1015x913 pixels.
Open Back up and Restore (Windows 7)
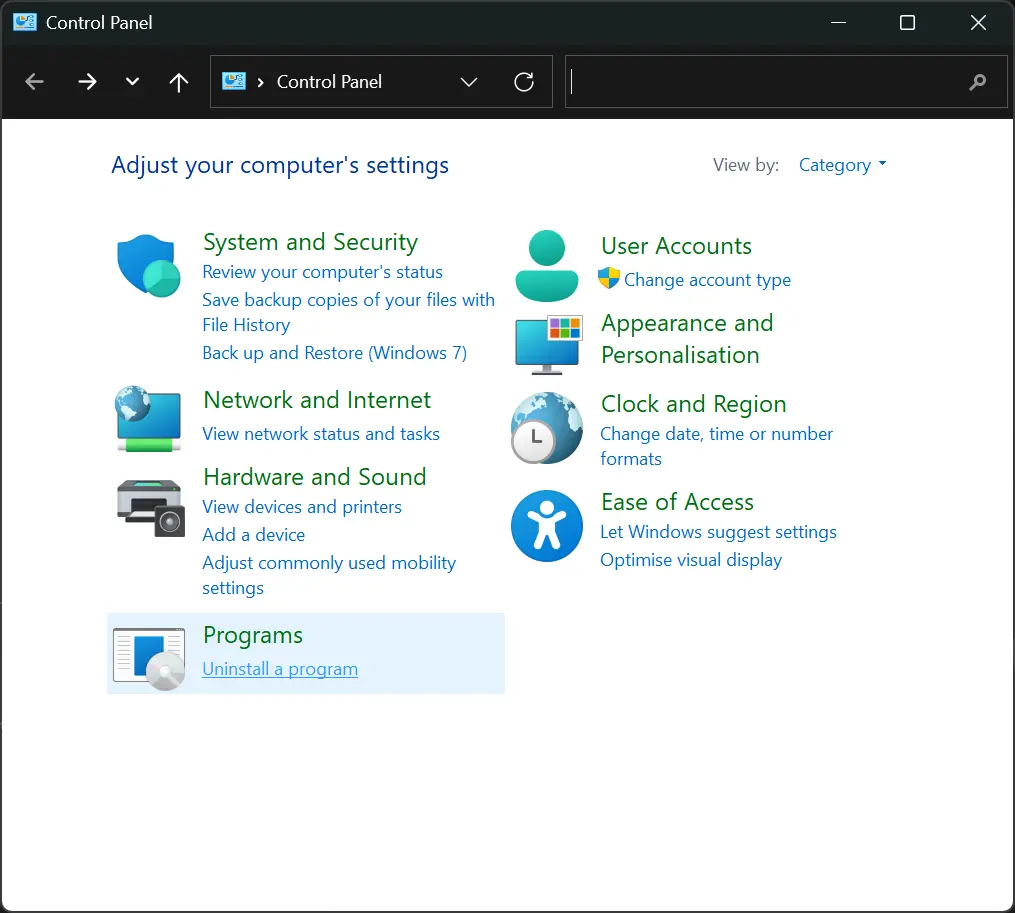coord(334,353)
